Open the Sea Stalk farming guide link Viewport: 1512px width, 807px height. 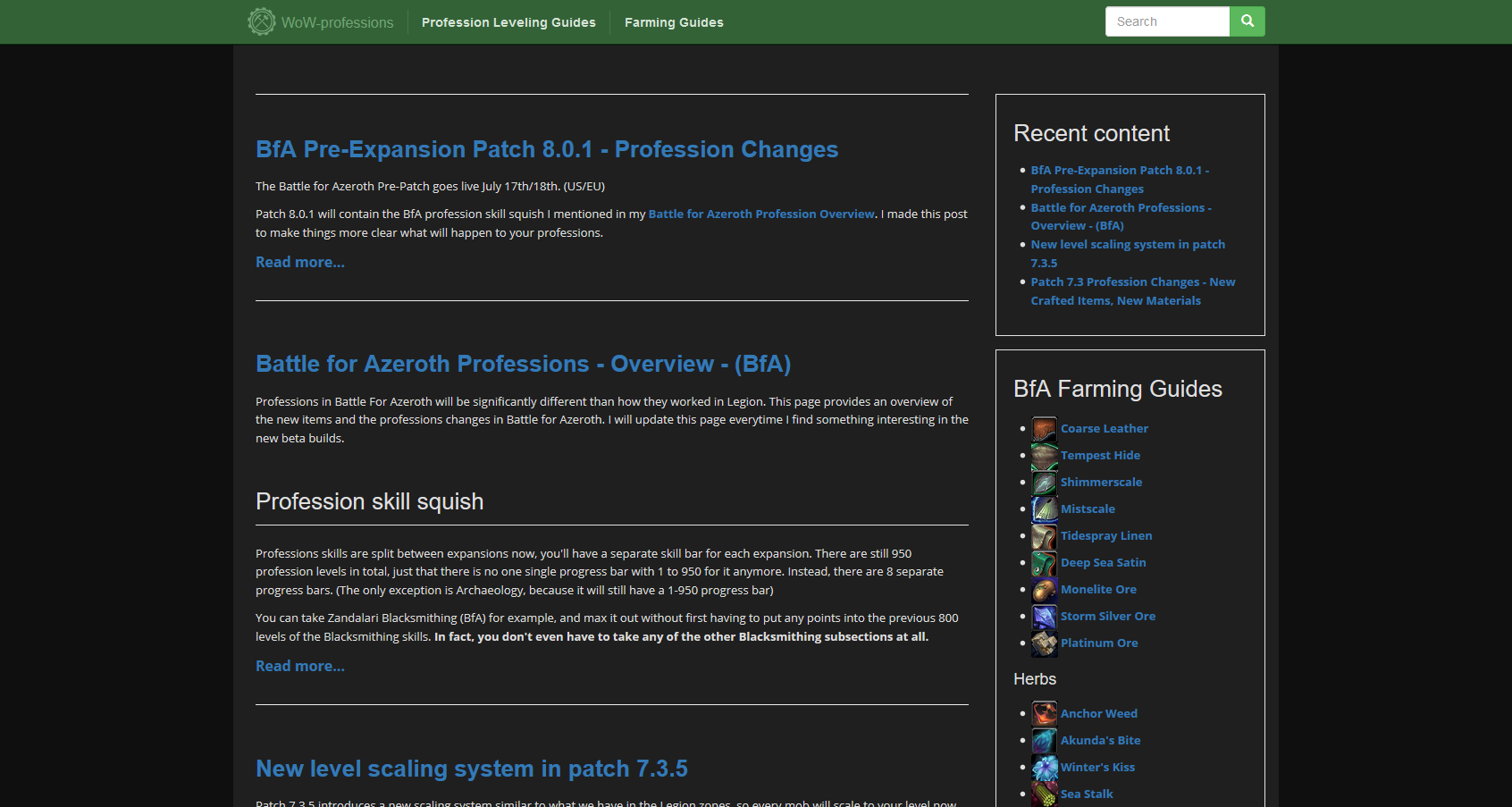[x=1087, y=794]
